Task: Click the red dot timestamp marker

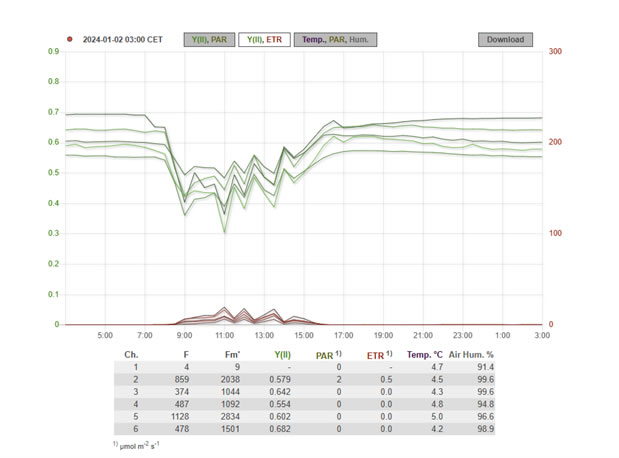Action: click(x=70, y=40)
